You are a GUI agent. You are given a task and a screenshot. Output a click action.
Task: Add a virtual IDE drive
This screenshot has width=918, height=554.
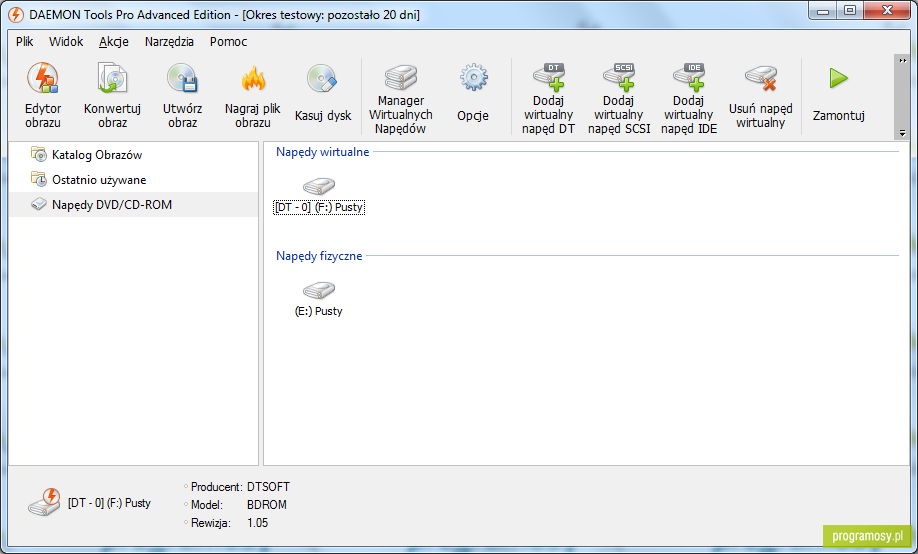[x=689, y=98]
